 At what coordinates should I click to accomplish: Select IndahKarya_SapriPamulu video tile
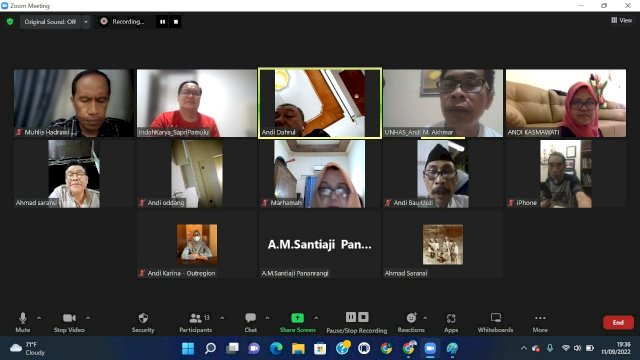197,103
